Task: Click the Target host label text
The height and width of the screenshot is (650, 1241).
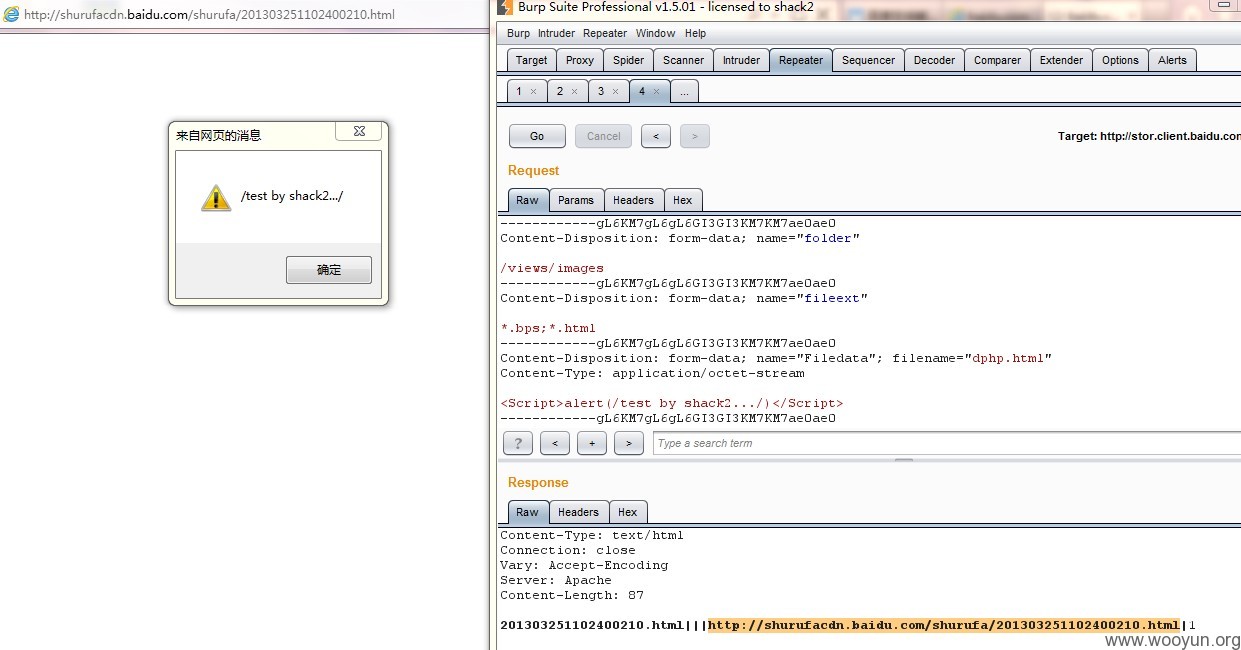Action: coord(1148,136)
